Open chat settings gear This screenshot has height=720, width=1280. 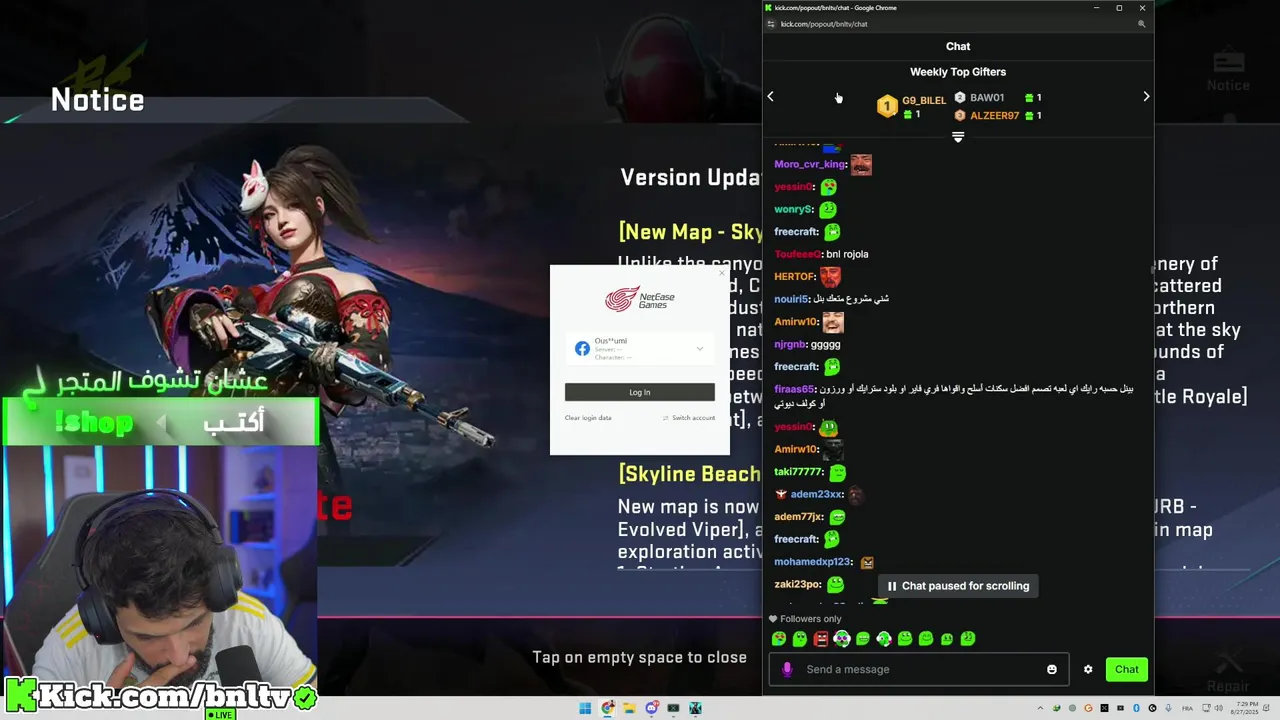tap(1088, 670)
